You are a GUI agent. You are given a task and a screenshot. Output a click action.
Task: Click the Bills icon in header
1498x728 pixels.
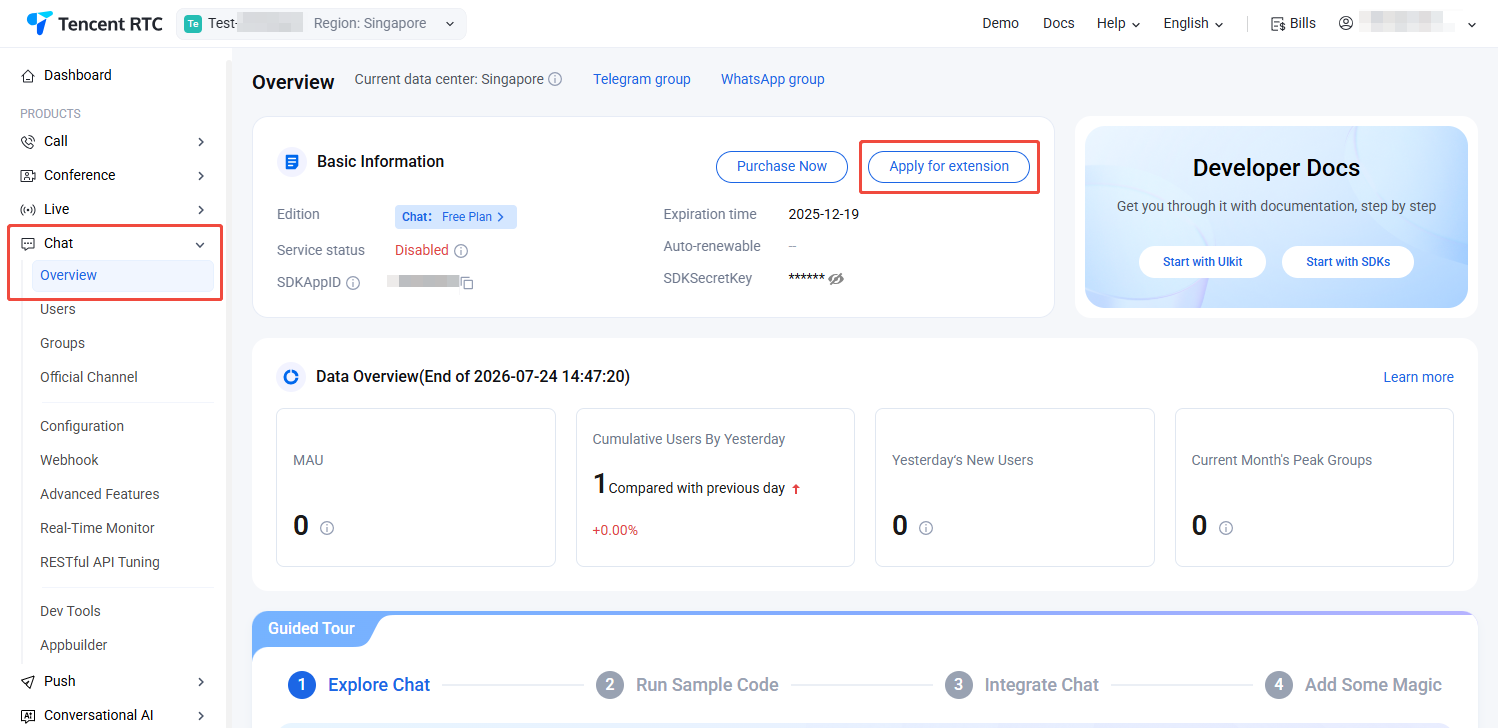tap(1278, 24)
